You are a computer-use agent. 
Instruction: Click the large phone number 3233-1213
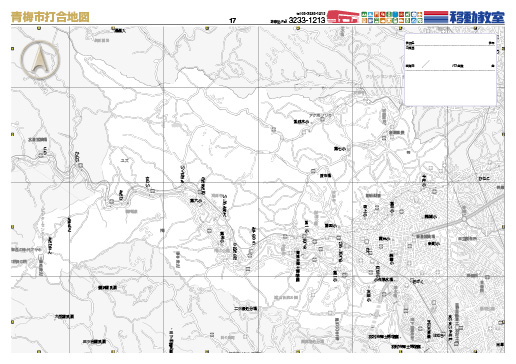click(307, 20)
